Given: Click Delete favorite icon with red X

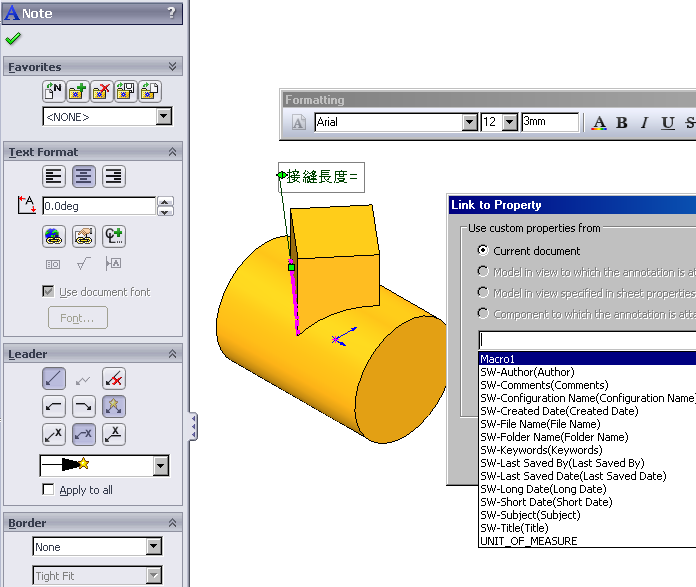Looking at the screenshot, I should (x=102, y=91).
